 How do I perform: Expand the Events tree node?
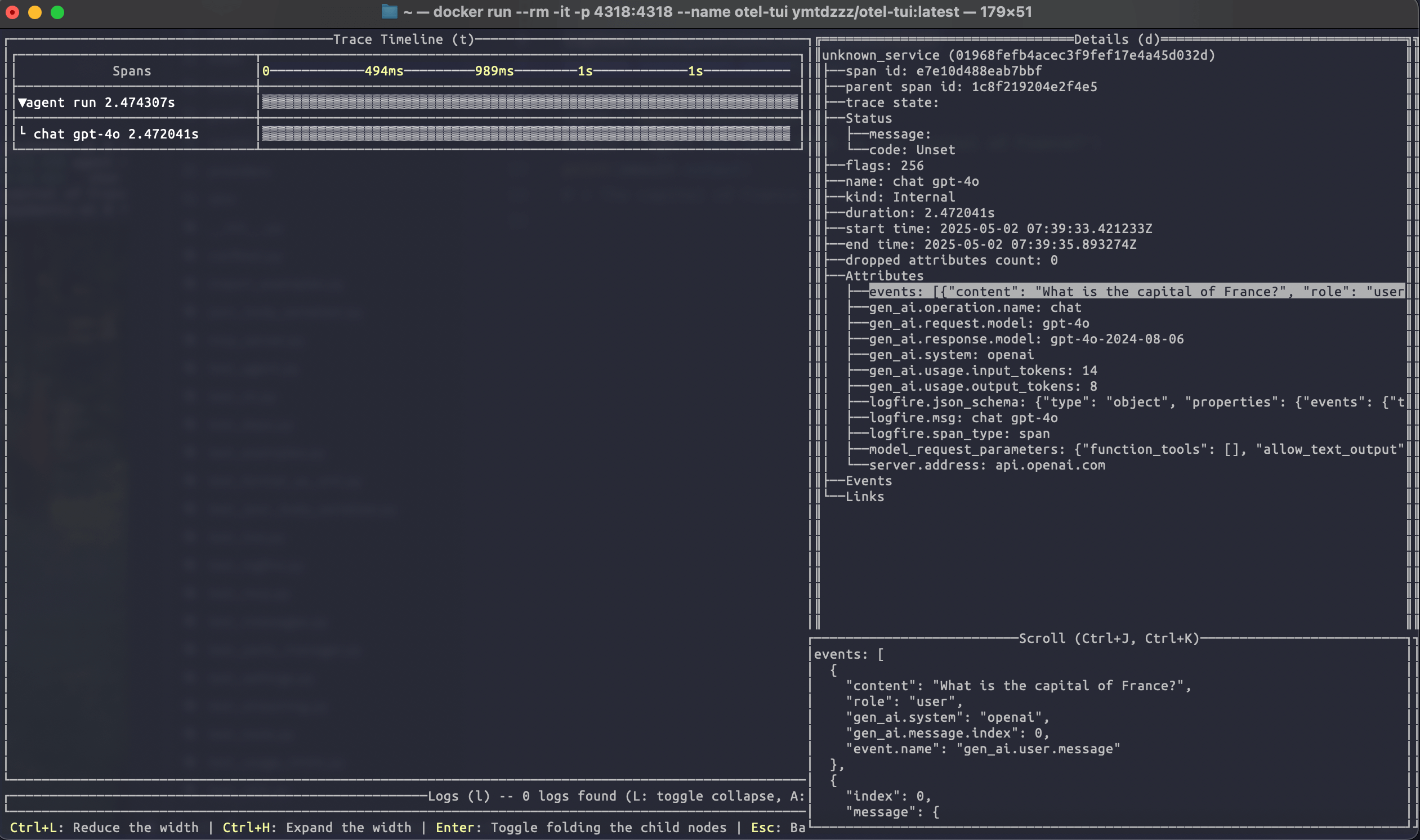(868, 481)
